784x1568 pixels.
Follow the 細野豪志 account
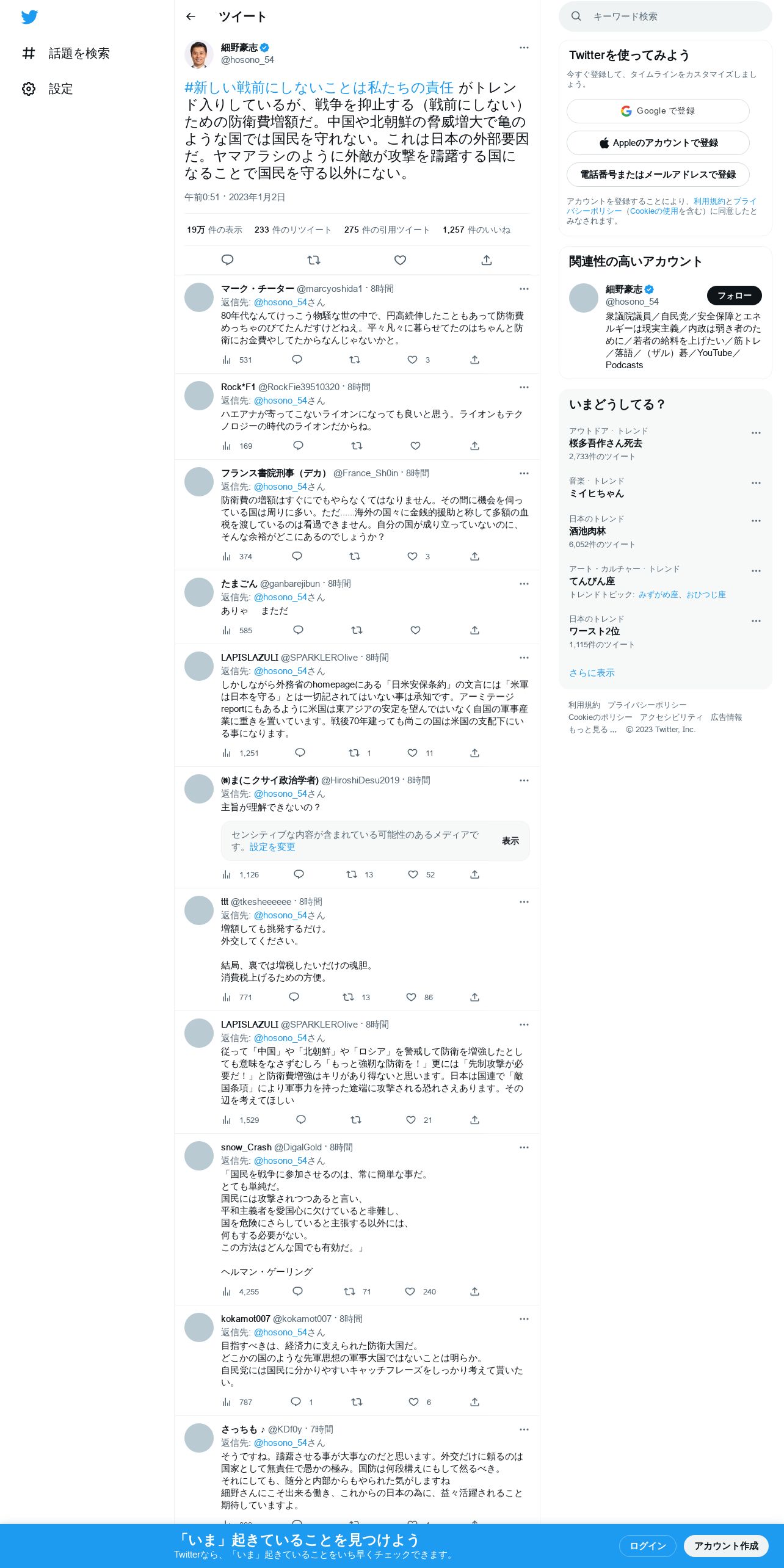tap(735, 296)
